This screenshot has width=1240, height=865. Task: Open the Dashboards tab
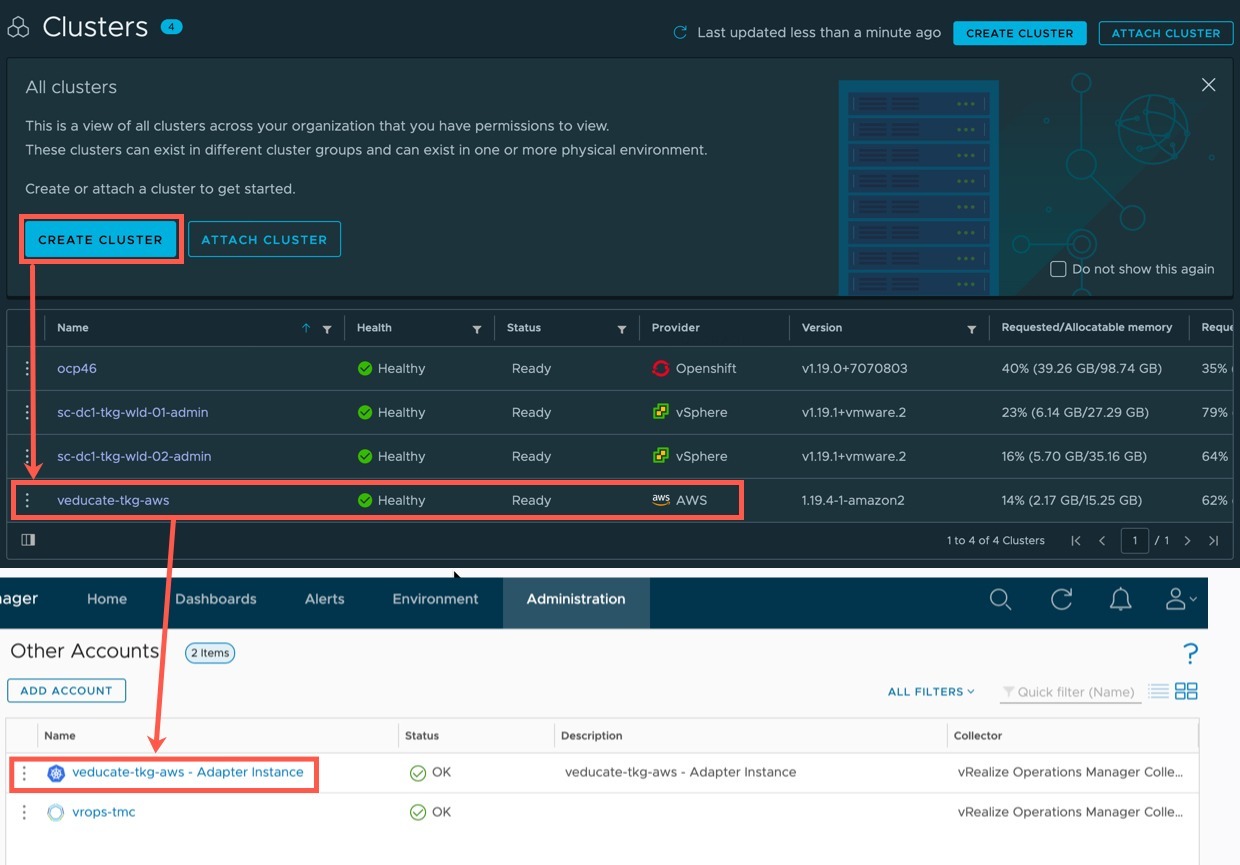click(216, 599)
